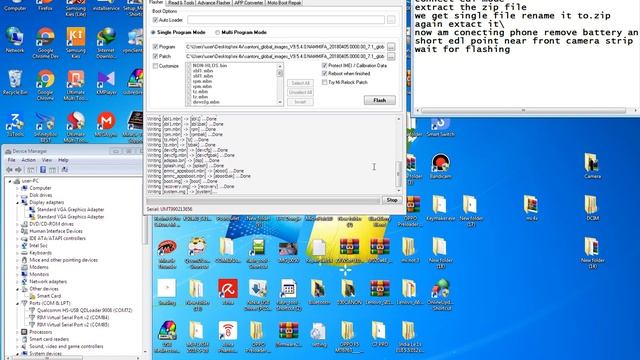
Task: Open the mi note 3 folder
Action: [409, 250]
